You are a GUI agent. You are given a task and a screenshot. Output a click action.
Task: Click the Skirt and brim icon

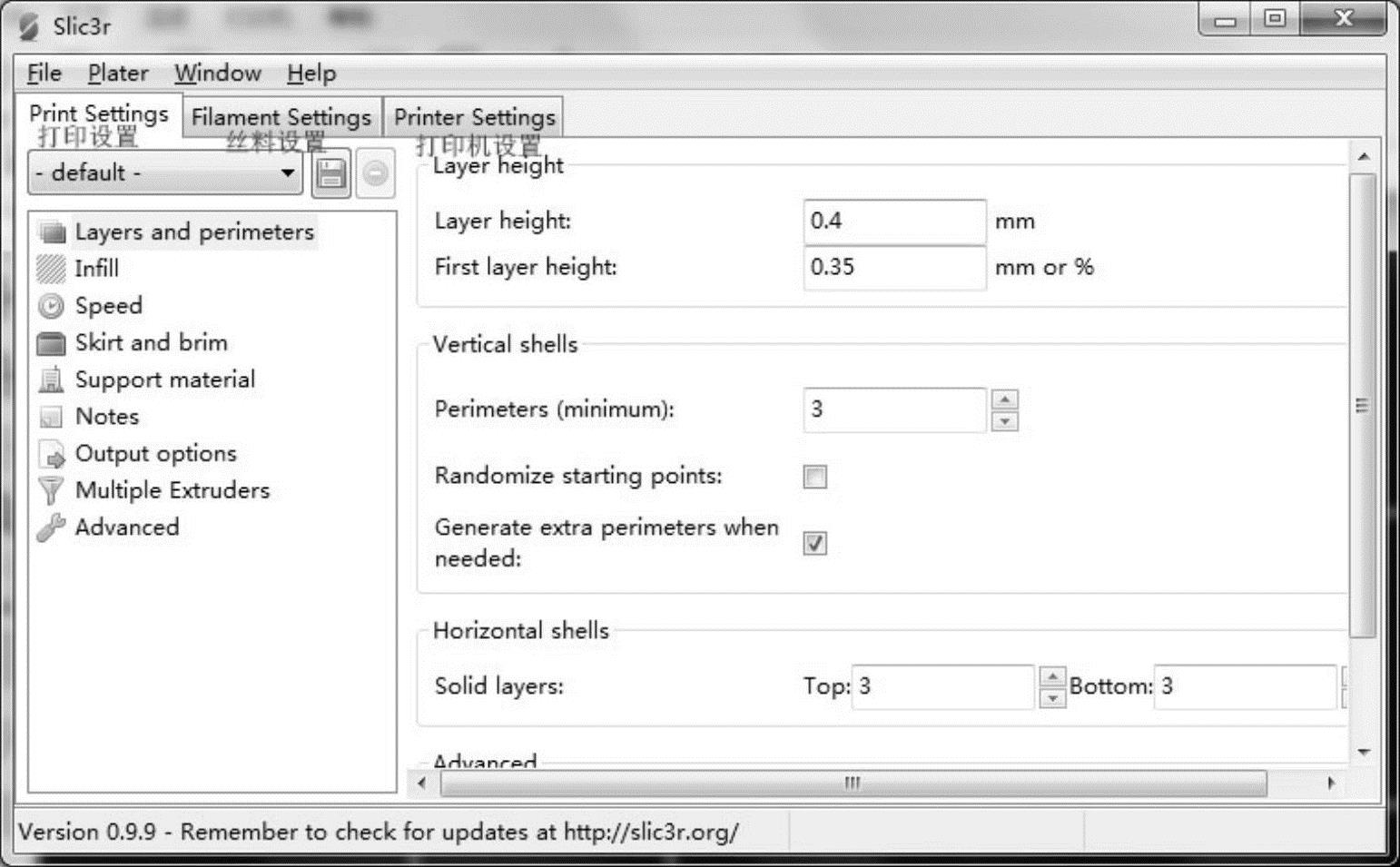click(x=52, y=343)
